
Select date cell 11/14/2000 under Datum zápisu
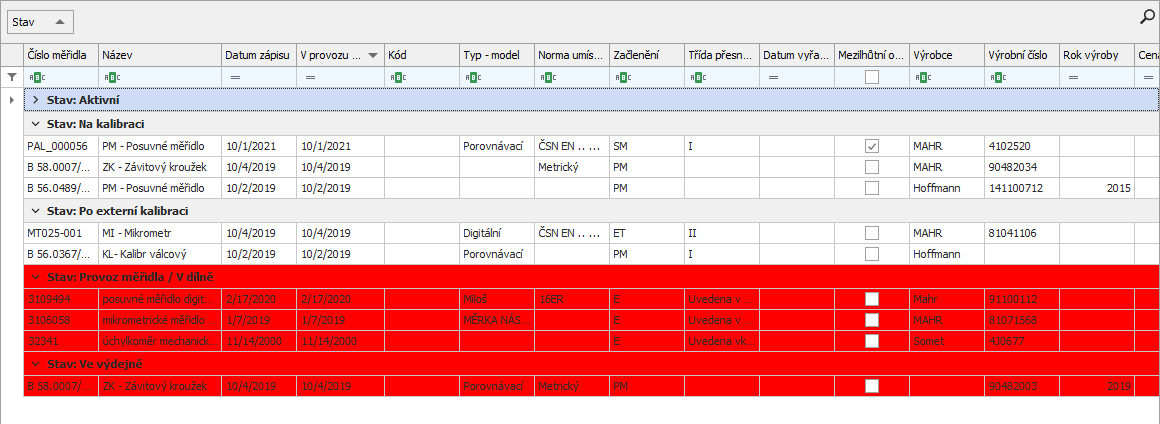pos(259,340)
